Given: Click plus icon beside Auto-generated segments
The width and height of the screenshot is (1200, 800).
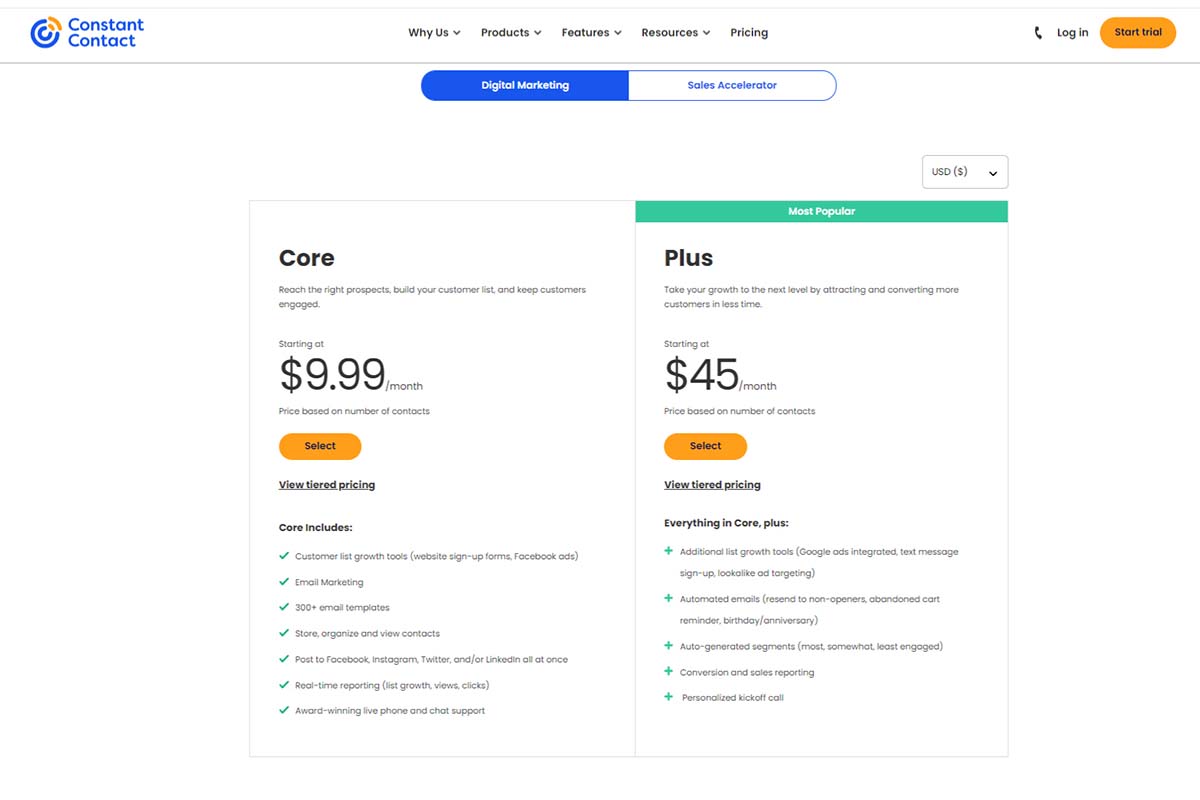Looking at the screenshot, I should click(669, 646).
